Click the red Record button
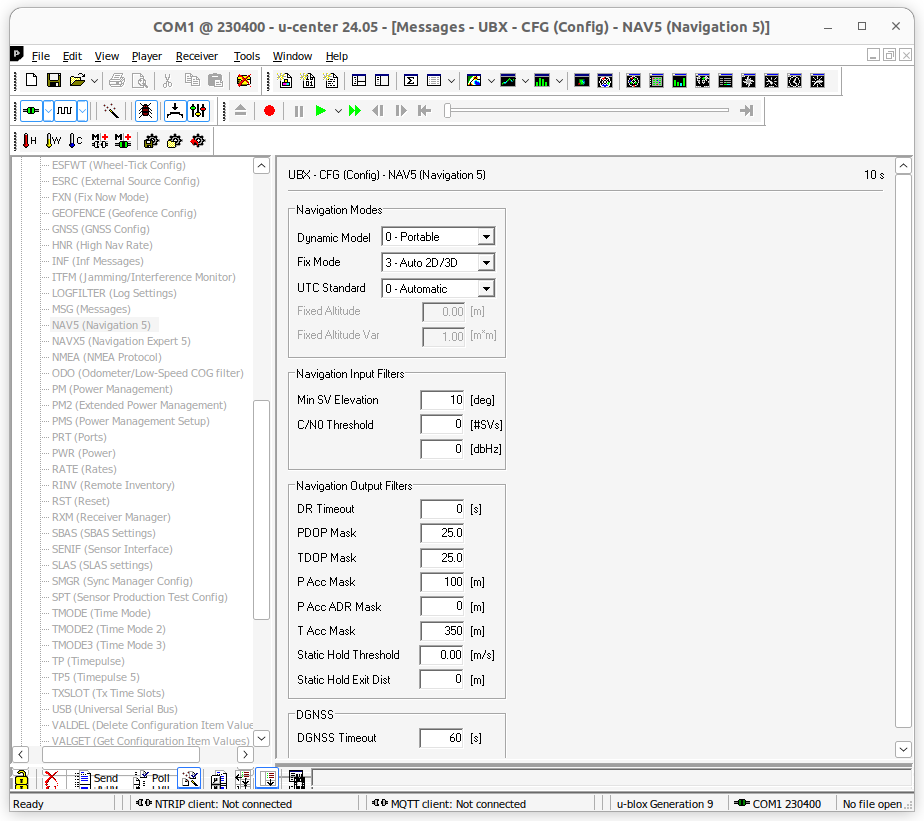The height and width of the screenshot is (821, 924). coord(269,111)
